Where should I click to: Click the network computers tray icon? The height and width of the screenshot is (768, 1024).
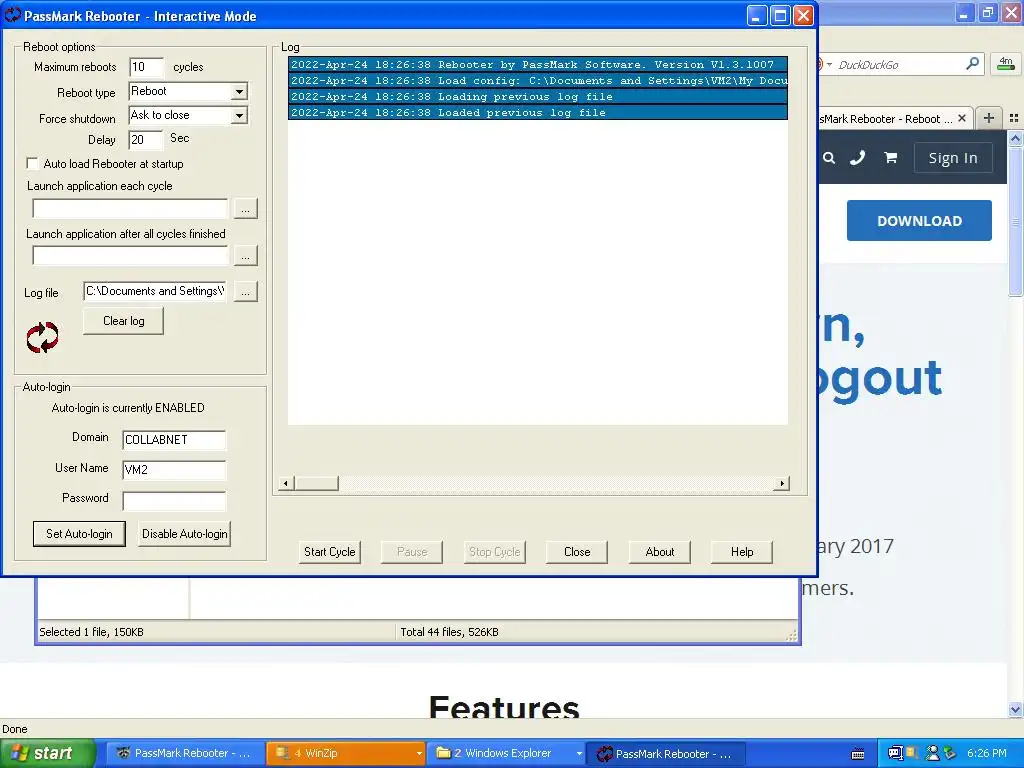895,753
